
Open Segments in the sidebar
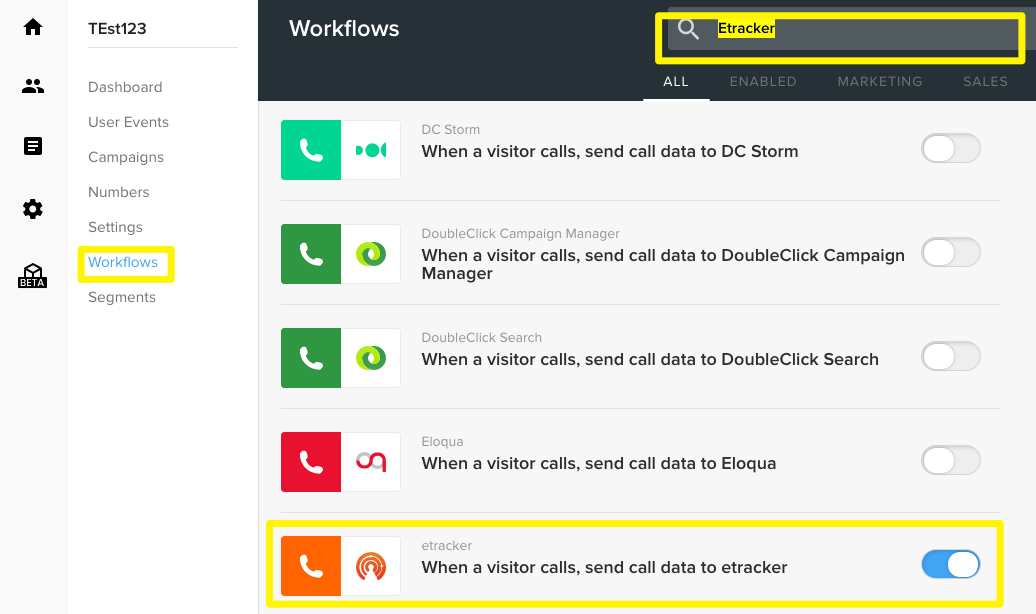122,297
